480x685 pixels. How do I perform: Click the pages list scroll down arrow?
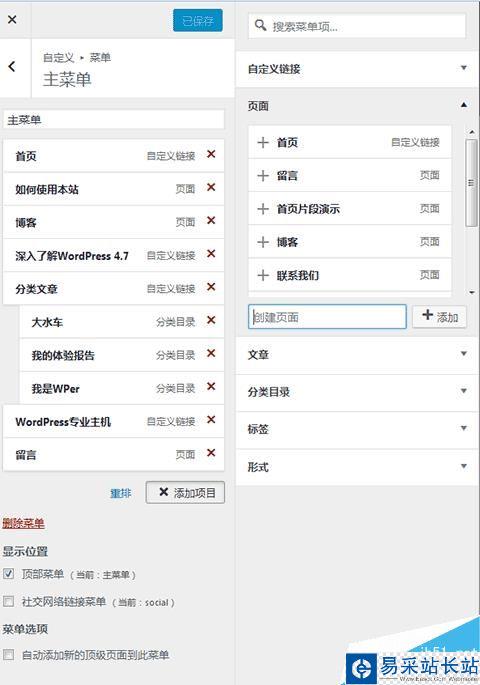coord(471,292)
